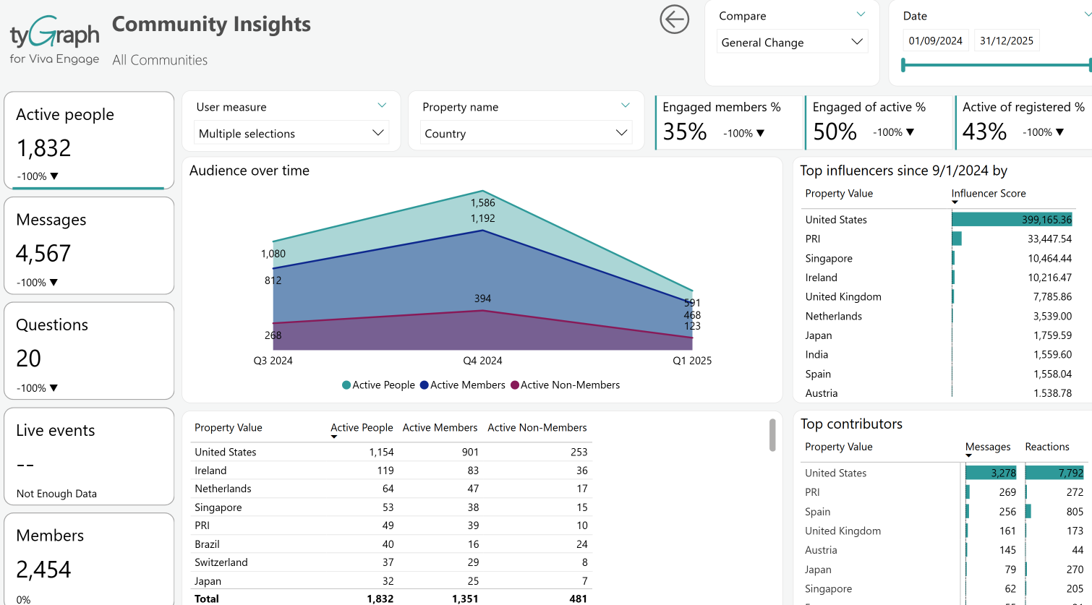Sort contributors by Messages column header
This screenshot has width=1092, height=605.
click(x=988, y=447)
